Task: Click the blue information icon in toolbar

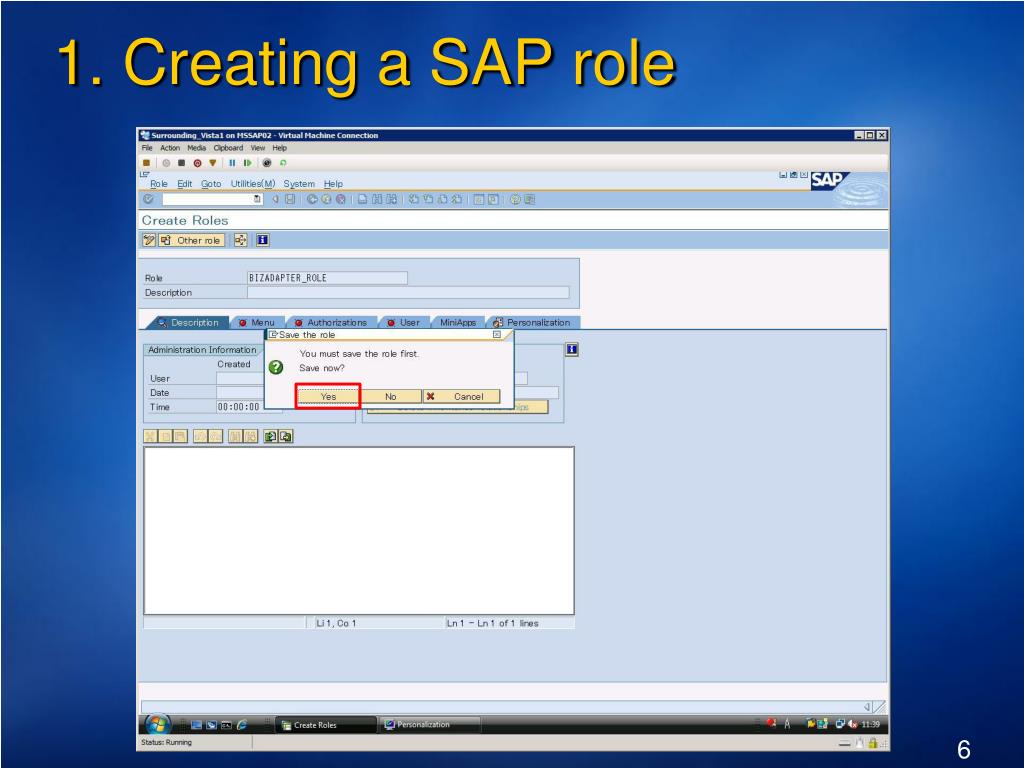Action: [263, 240]
